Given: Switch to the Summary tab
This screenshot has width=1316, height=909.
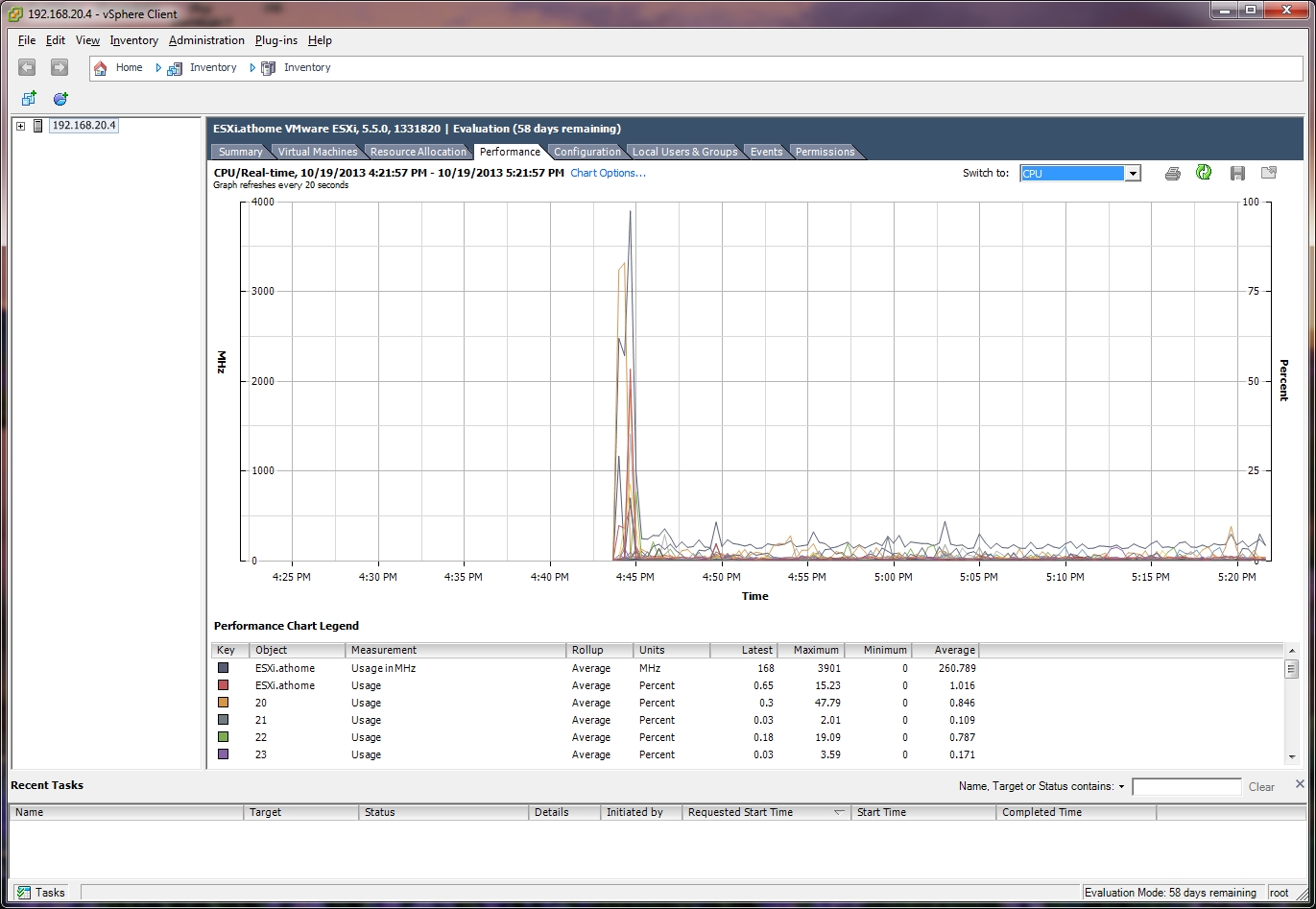Looking at the screenshot, I should pyautogui.click(x=240, y=152).
